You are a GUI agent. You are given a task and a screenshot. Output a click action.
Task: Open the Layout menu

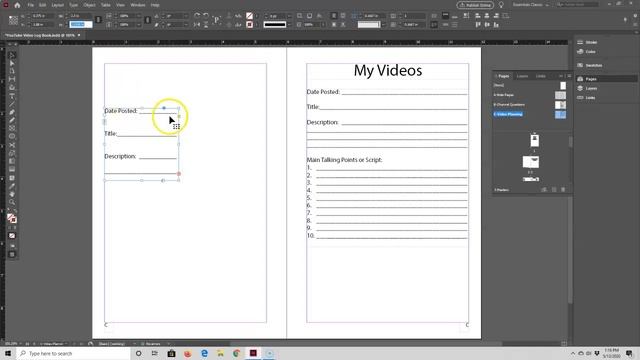point(58,5)
